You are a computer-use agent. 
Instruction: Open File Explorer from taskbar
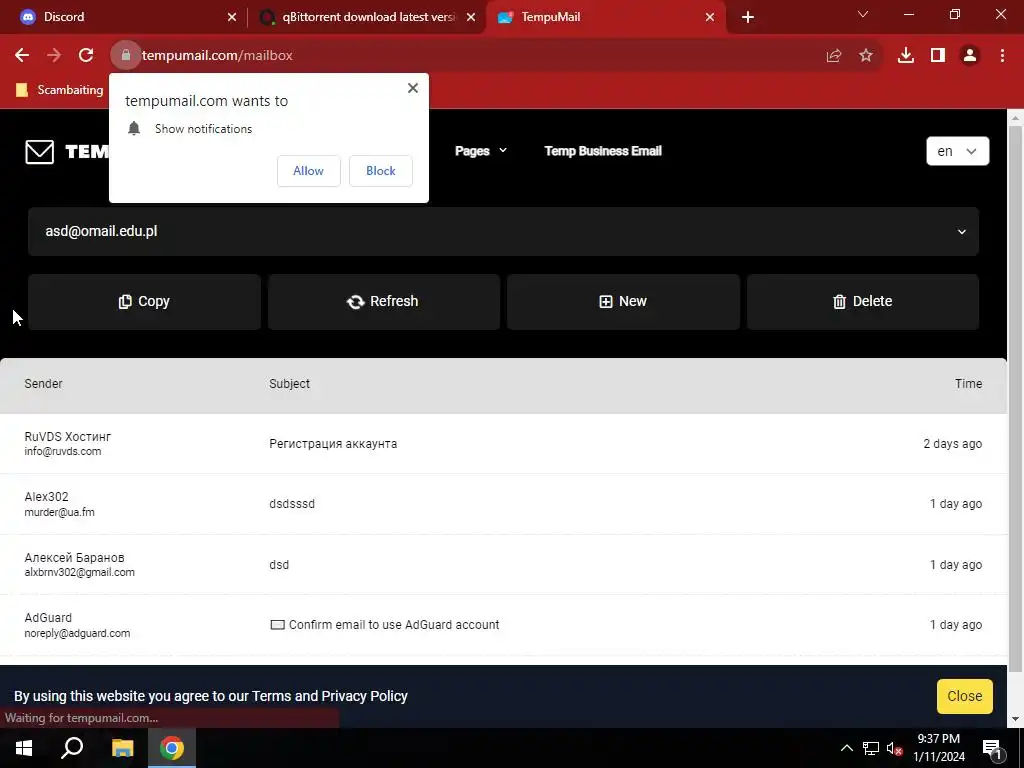[x=122, y=748]
